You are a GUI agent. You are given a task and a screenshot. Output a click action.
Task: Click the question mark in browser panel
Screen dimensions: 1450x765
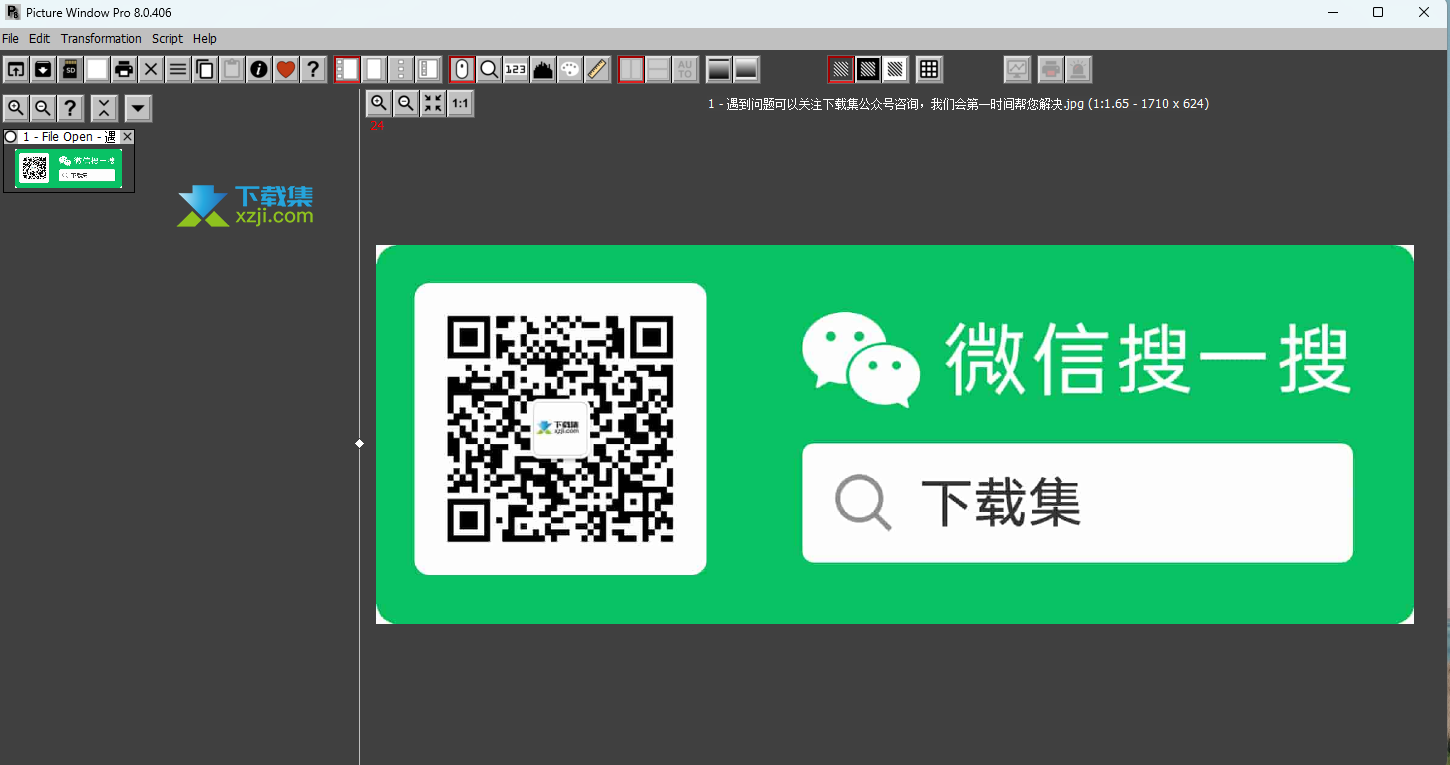[x=70, y=108]
